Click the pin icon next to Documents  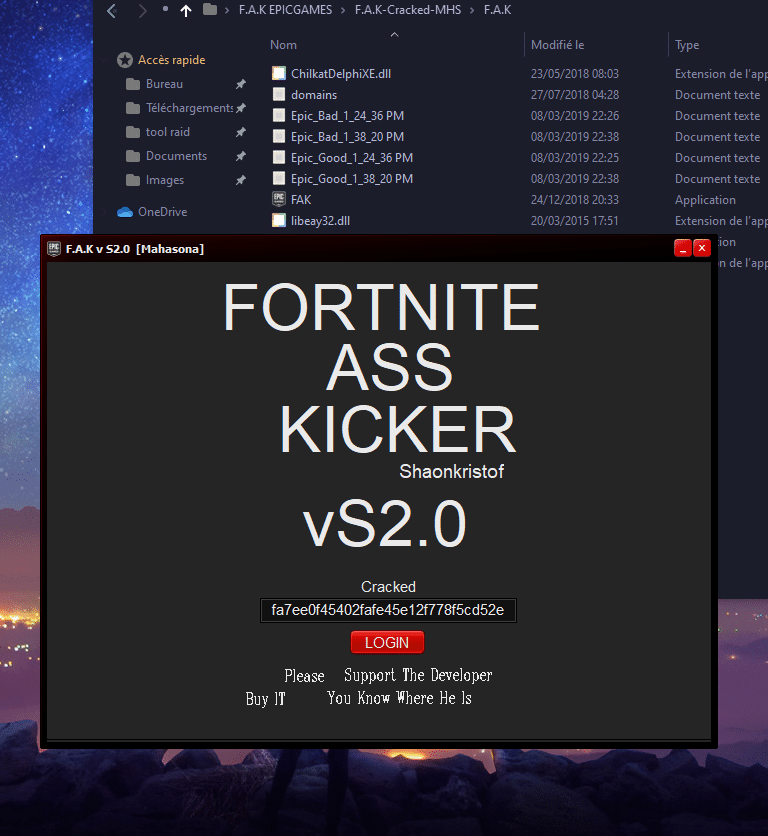[241, 156]
